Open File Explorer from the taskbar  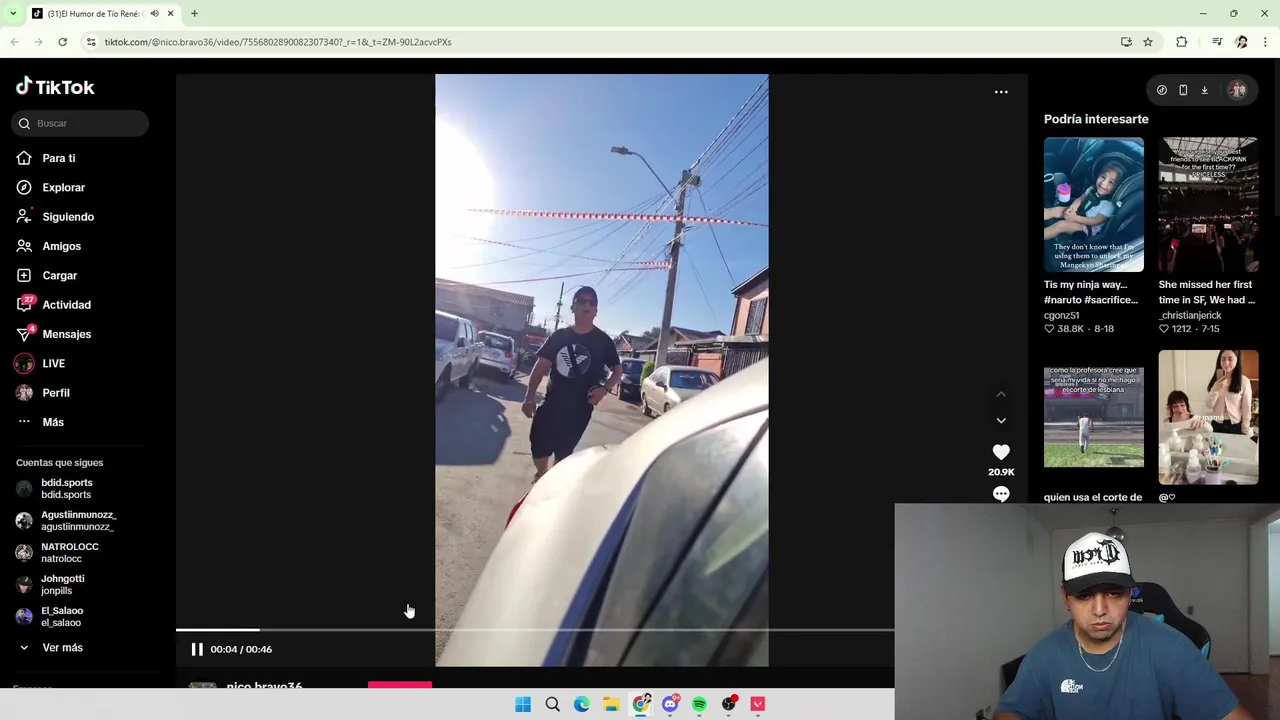click(611, 704)
